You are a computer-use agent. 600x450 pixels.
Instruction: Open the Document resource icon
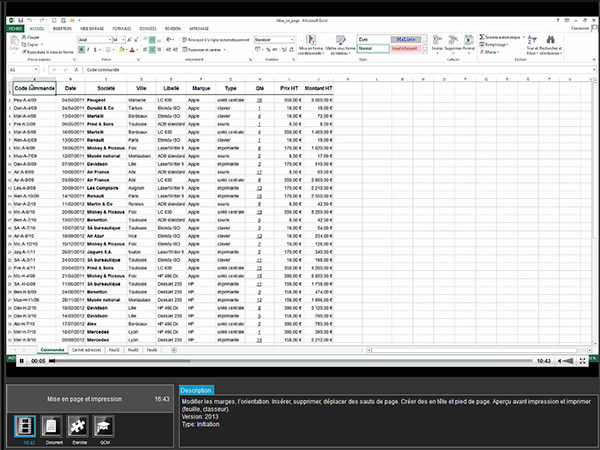51,426
